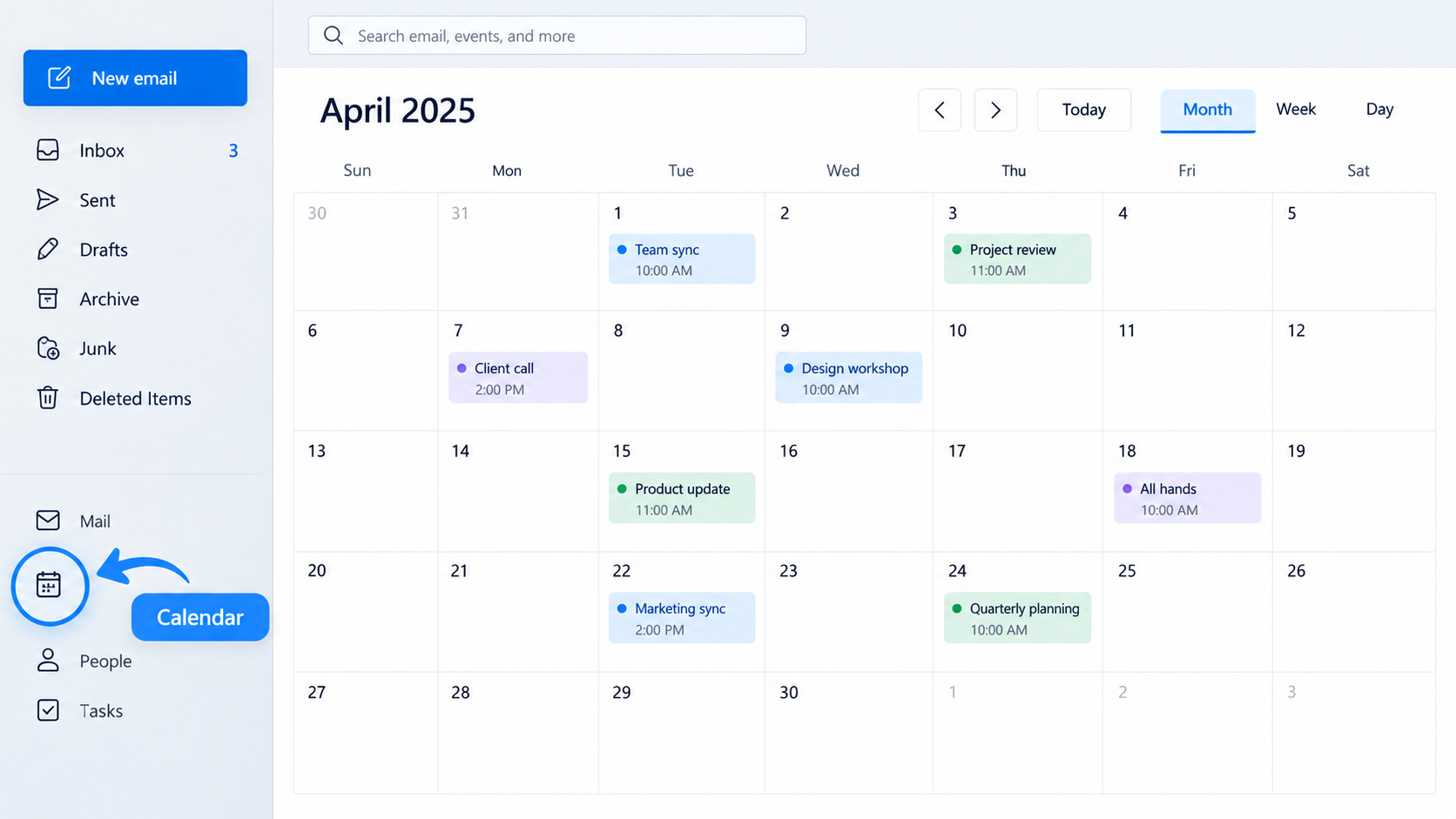Switch to Week view tab

1296,110
